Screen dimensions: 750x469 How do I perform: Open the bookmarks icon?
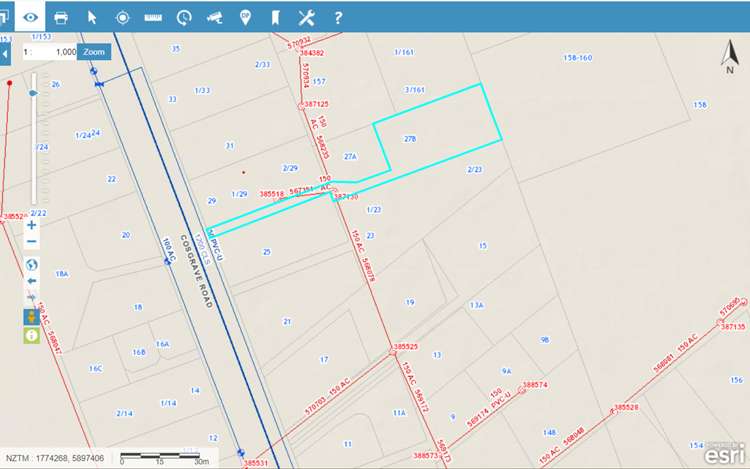(275, 17)
